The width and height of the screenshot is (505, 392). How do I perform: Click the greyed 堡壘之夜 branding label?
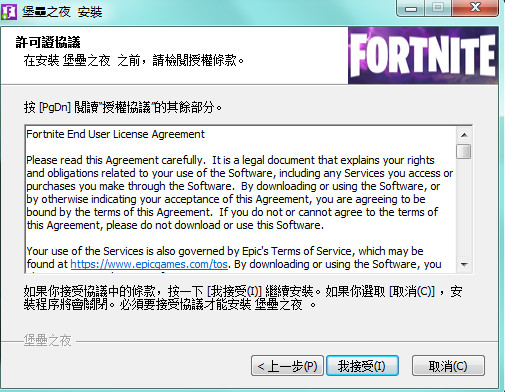pos(47,340)
